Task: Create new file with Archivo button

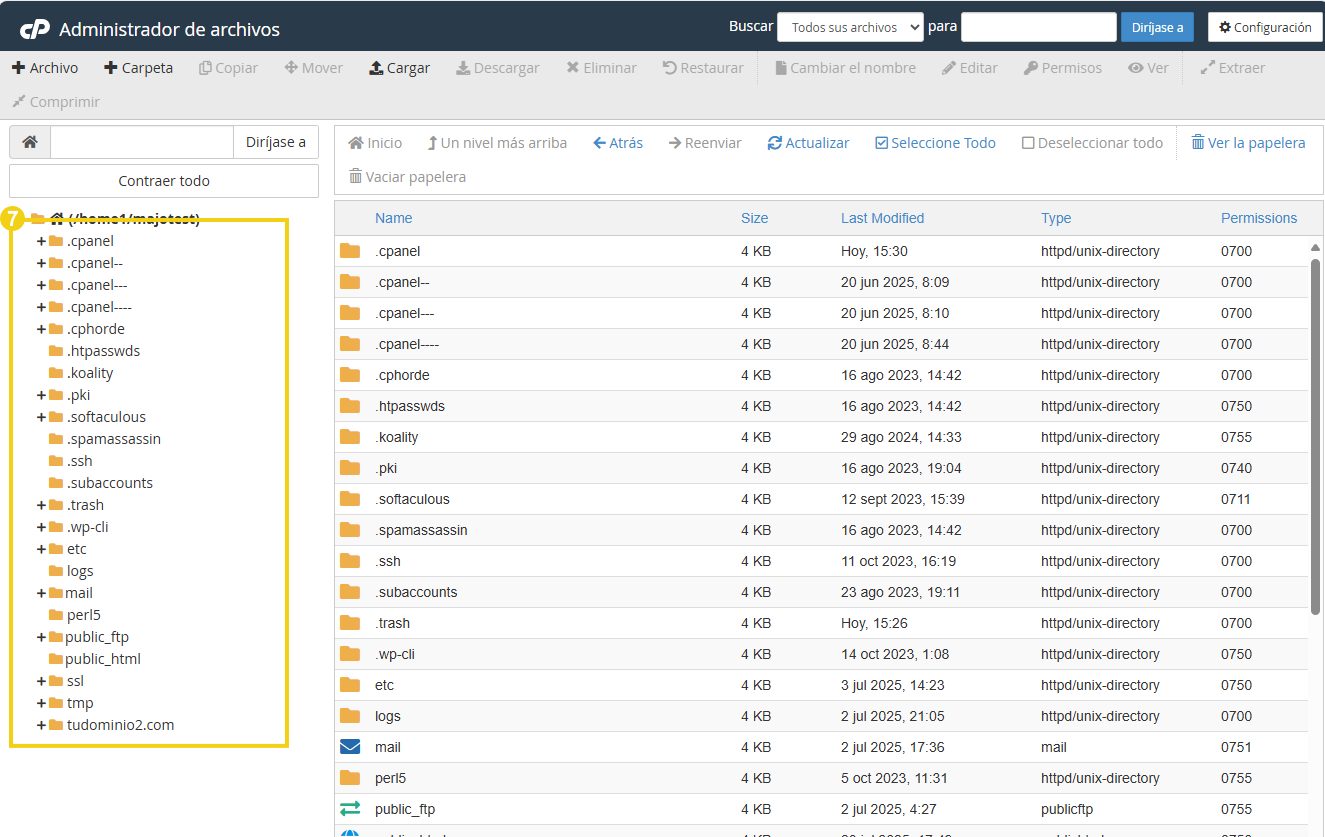Action: coord(45,68)
